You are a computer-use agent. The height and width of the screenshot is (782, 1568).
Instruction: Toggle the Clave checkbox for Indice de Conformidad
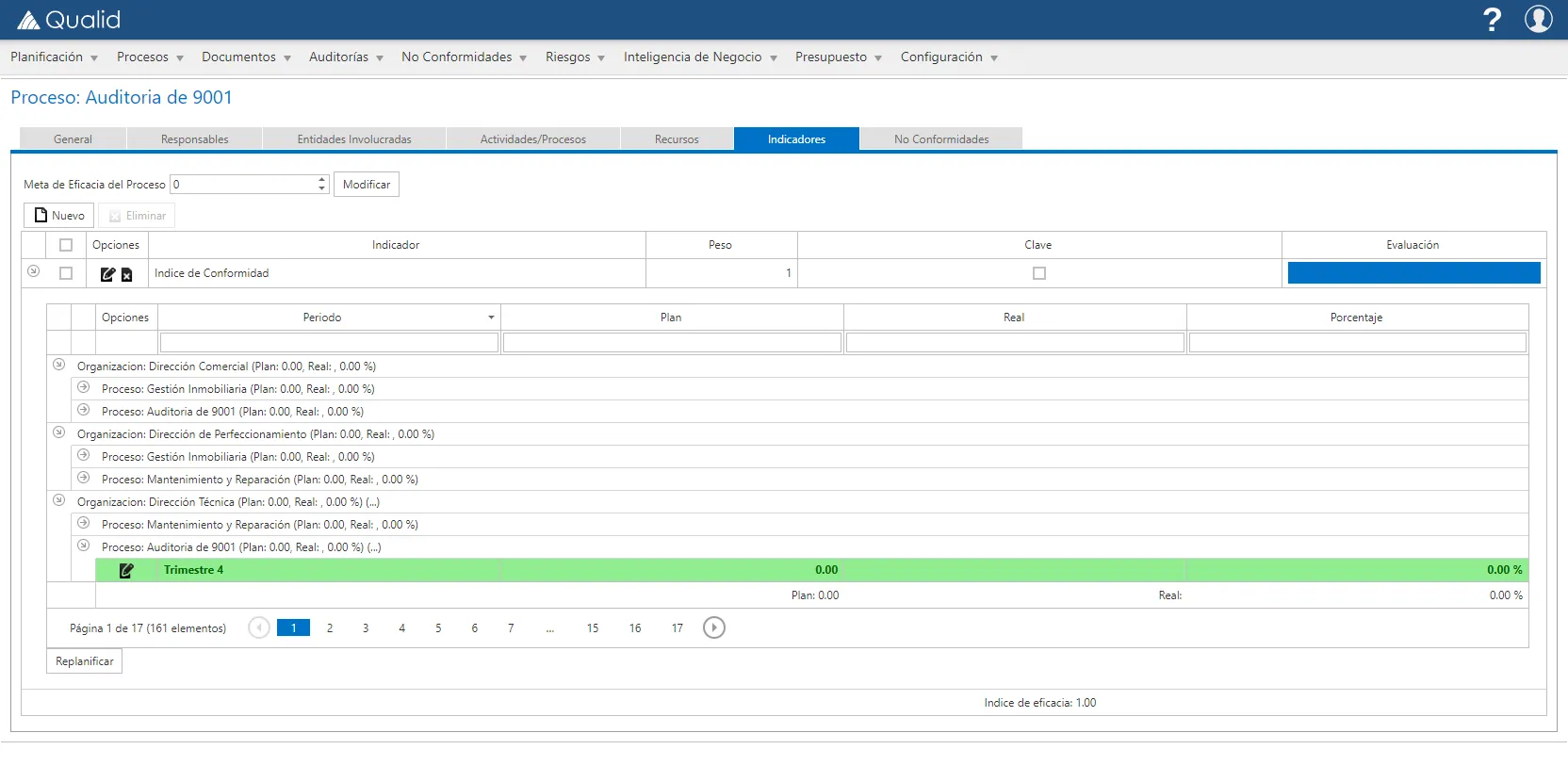1039,273
